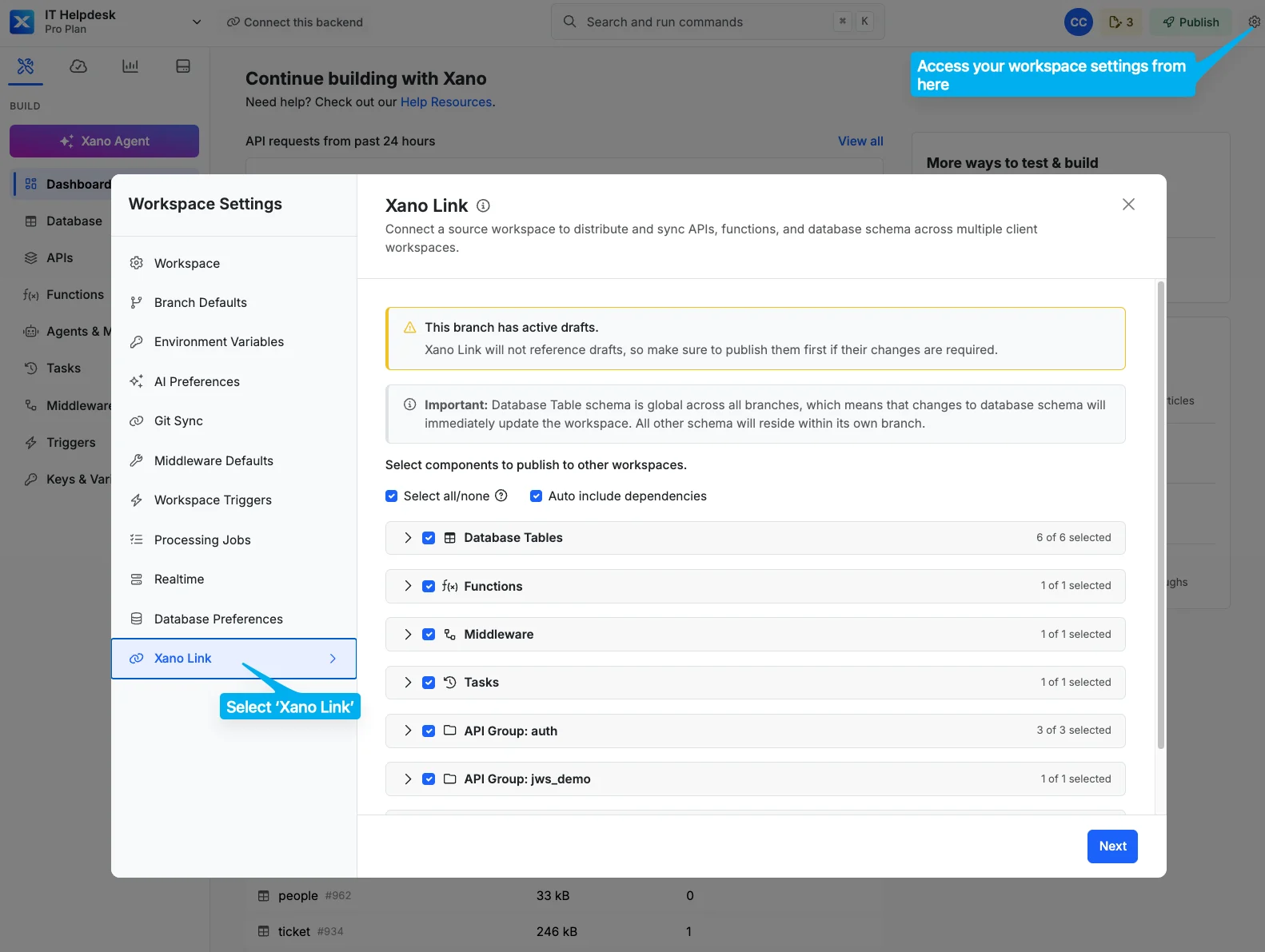Click Connect this backend
The image size is (1265, 952).
(294, 22)
